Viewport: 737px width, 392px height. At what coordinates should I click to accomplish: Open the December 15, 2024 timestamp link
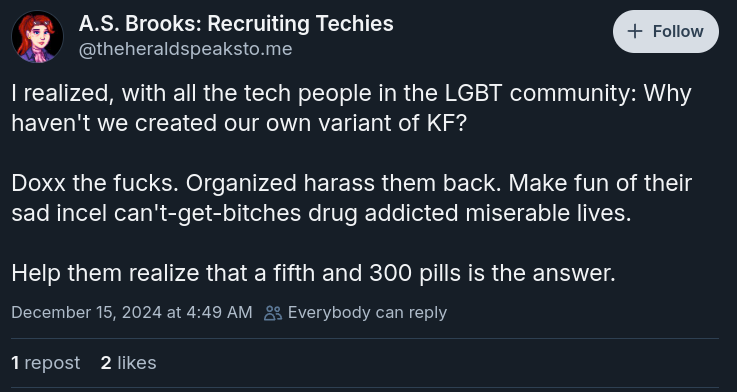pos(132,313)
